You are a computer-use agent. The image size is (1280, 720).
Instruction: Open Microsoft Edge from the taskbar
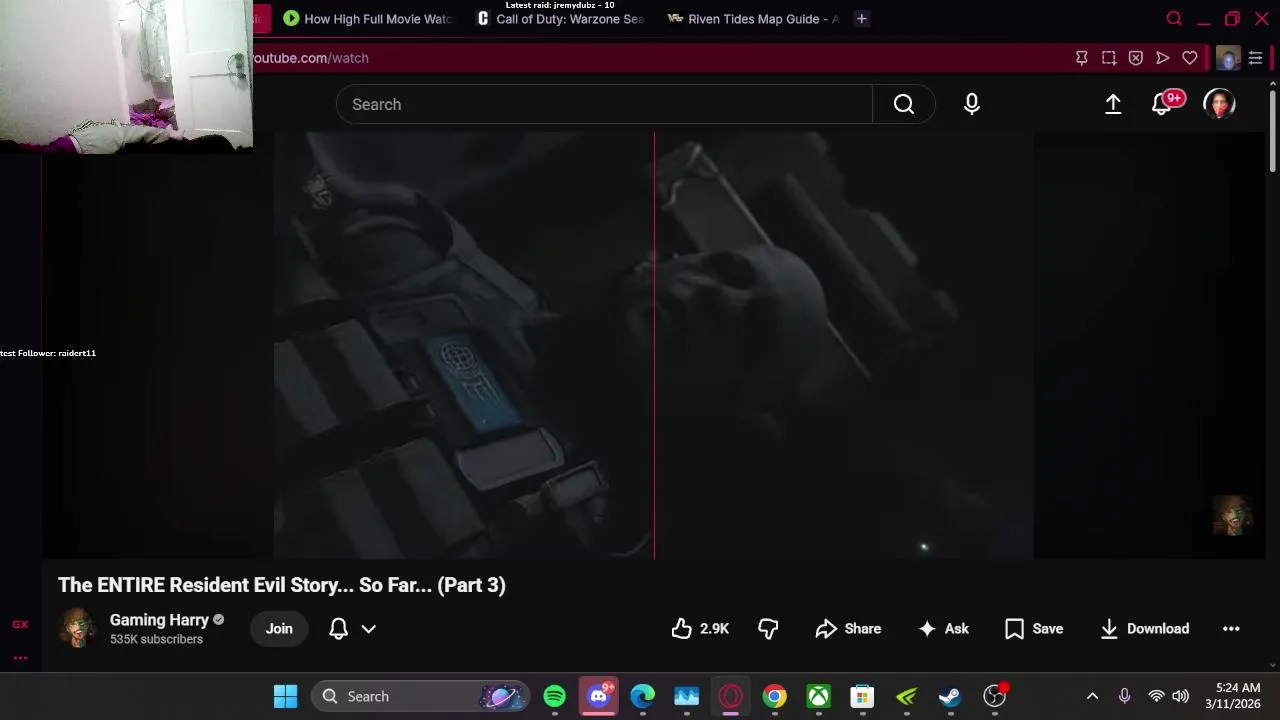[642, 696]
